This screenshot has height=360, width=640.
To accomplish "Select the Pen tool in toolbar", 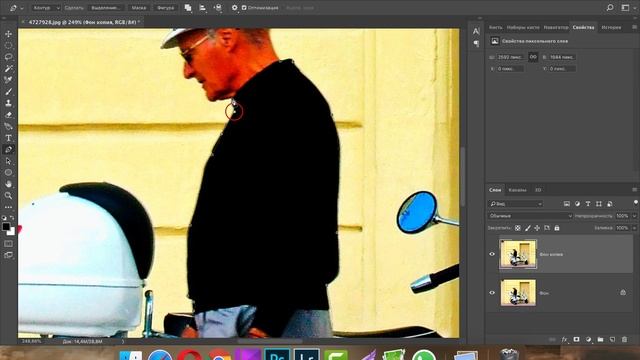I will (x=8, y=149).
